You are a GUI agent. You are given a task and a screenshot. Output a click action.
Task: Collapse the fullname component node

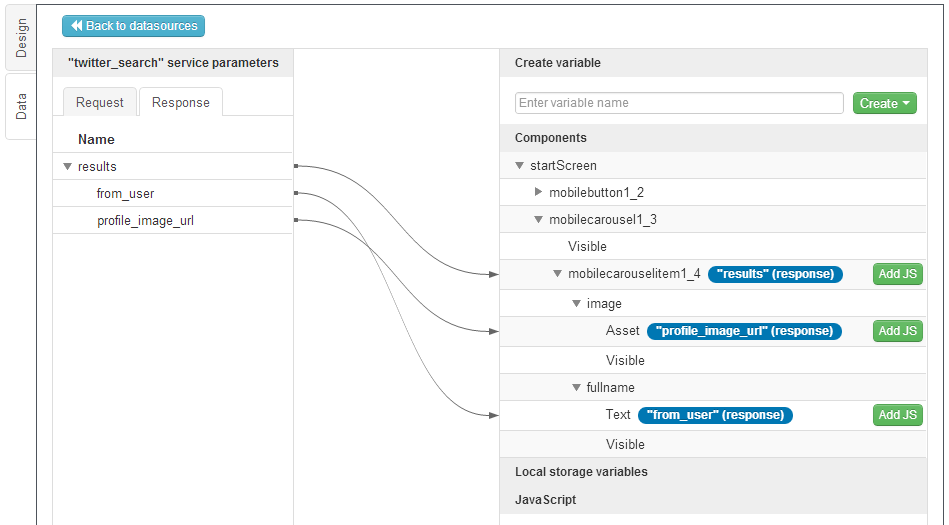coord(577,388)
